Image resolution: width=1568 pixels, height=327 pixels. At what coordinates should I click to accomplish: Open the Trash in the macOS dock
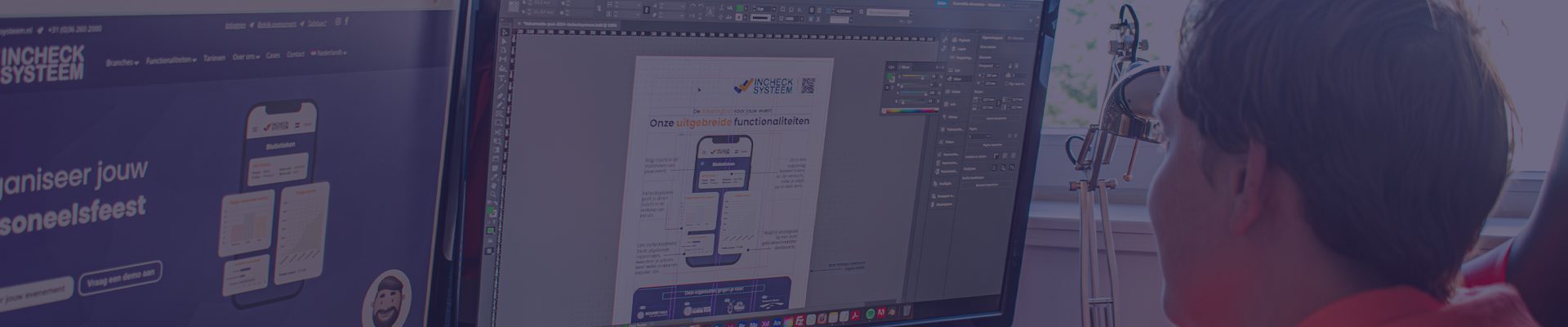click(x=906, y=311)
